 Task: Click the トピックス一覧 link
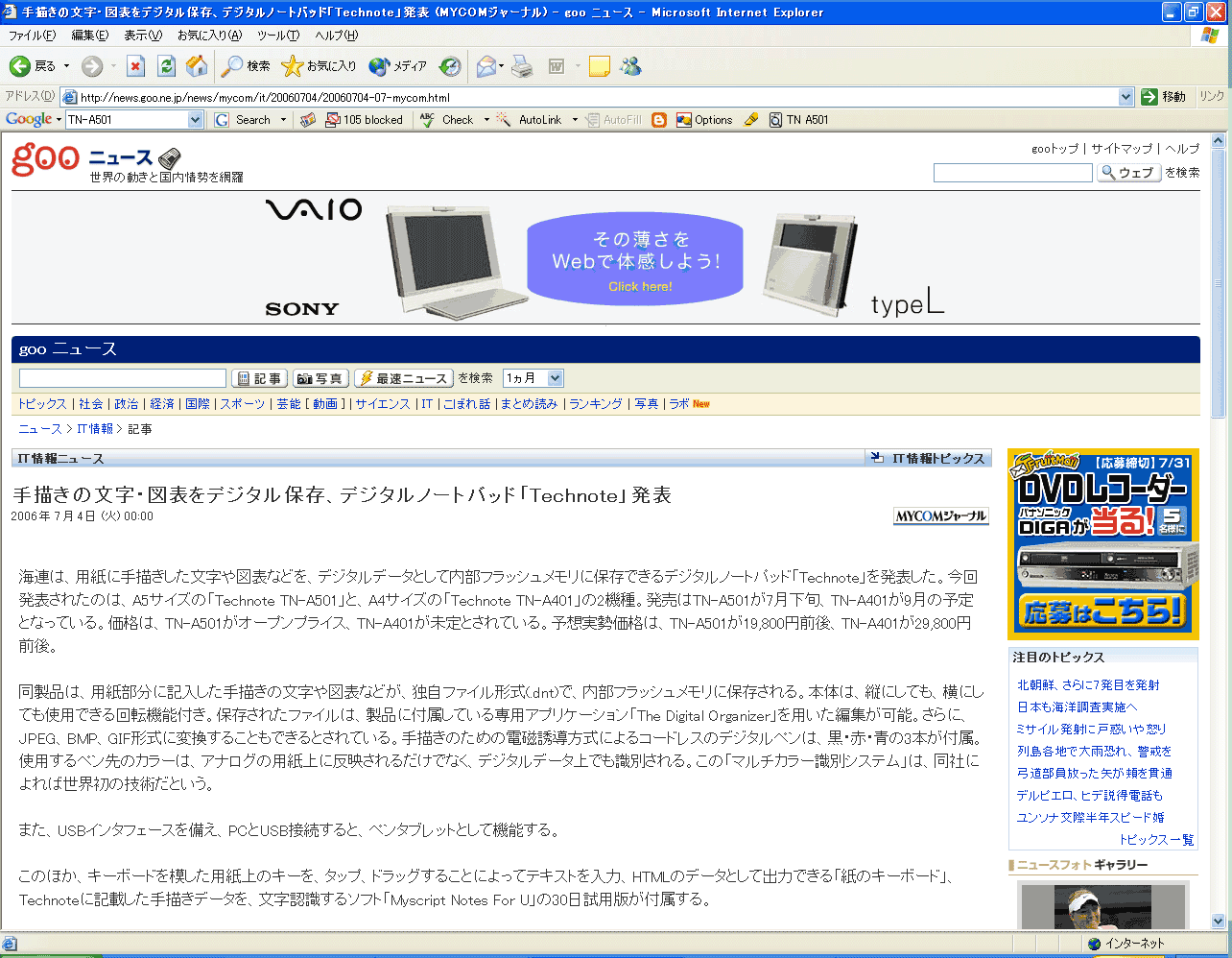coord(1156,840)
